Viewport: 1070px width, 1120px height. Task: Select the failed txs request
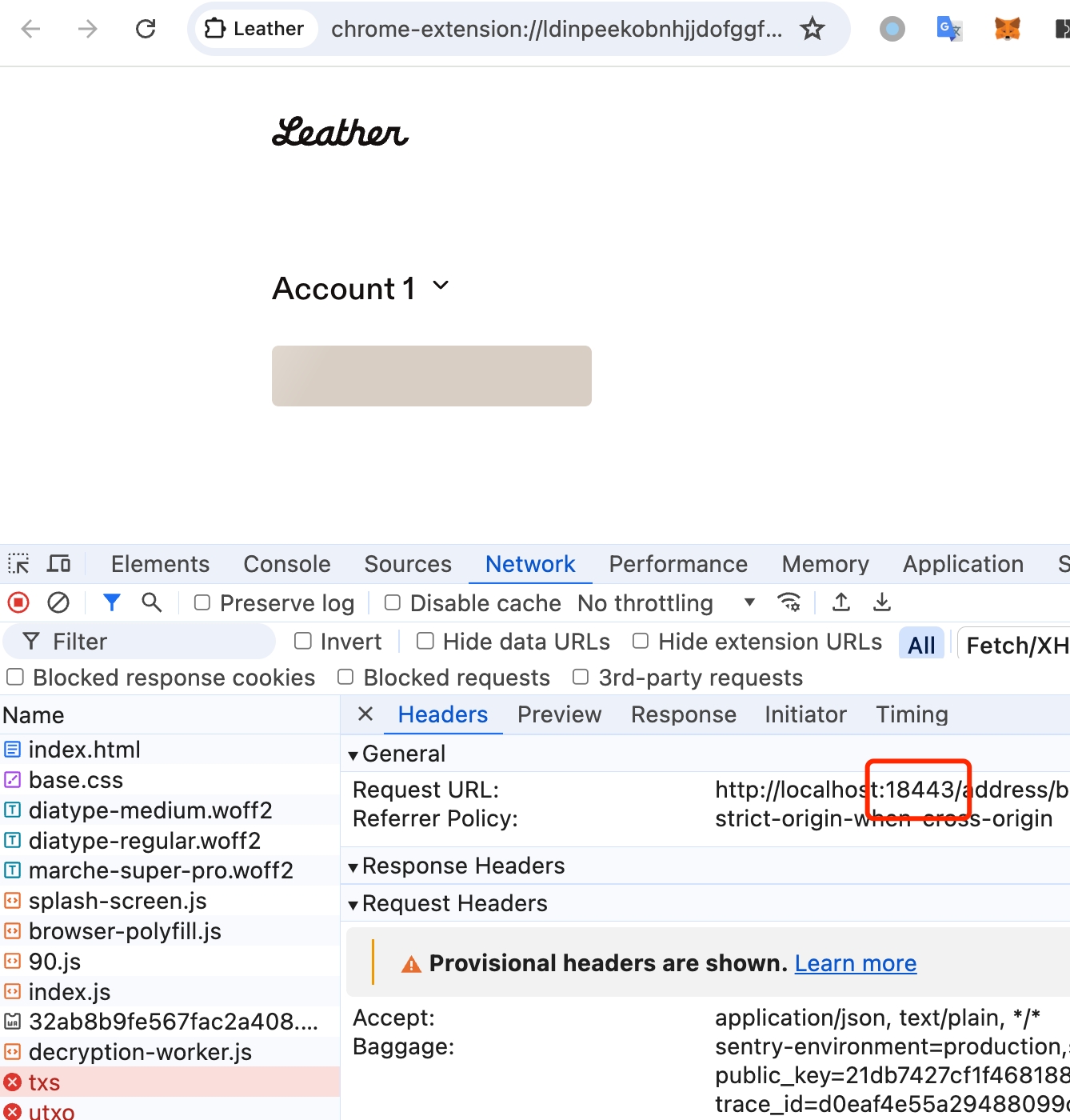pyautogui.click(x=45, y=1082)
